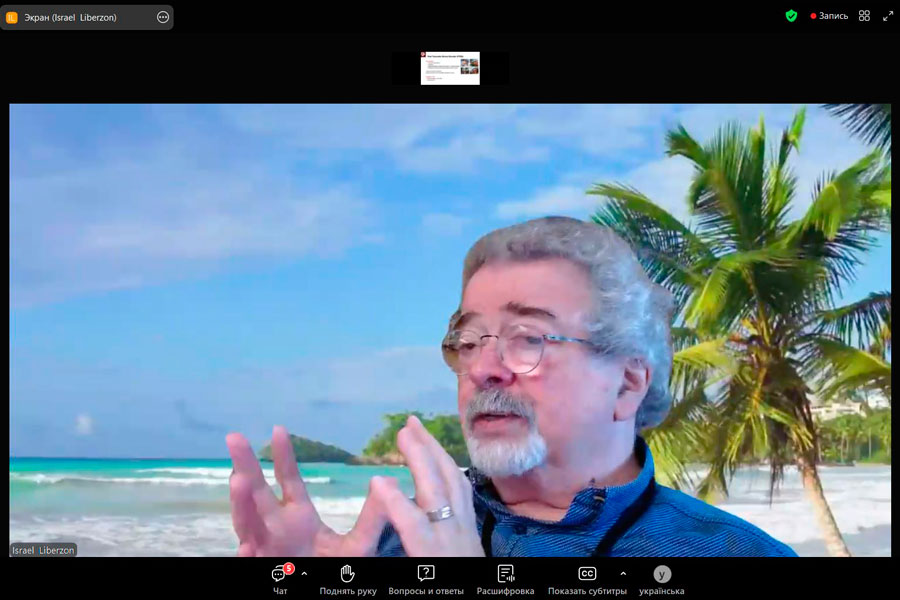Image resolution: width=900 pixels, height=600 pixels.
Task: Click Поднять руку hand icon
Action: pos(348,579)
